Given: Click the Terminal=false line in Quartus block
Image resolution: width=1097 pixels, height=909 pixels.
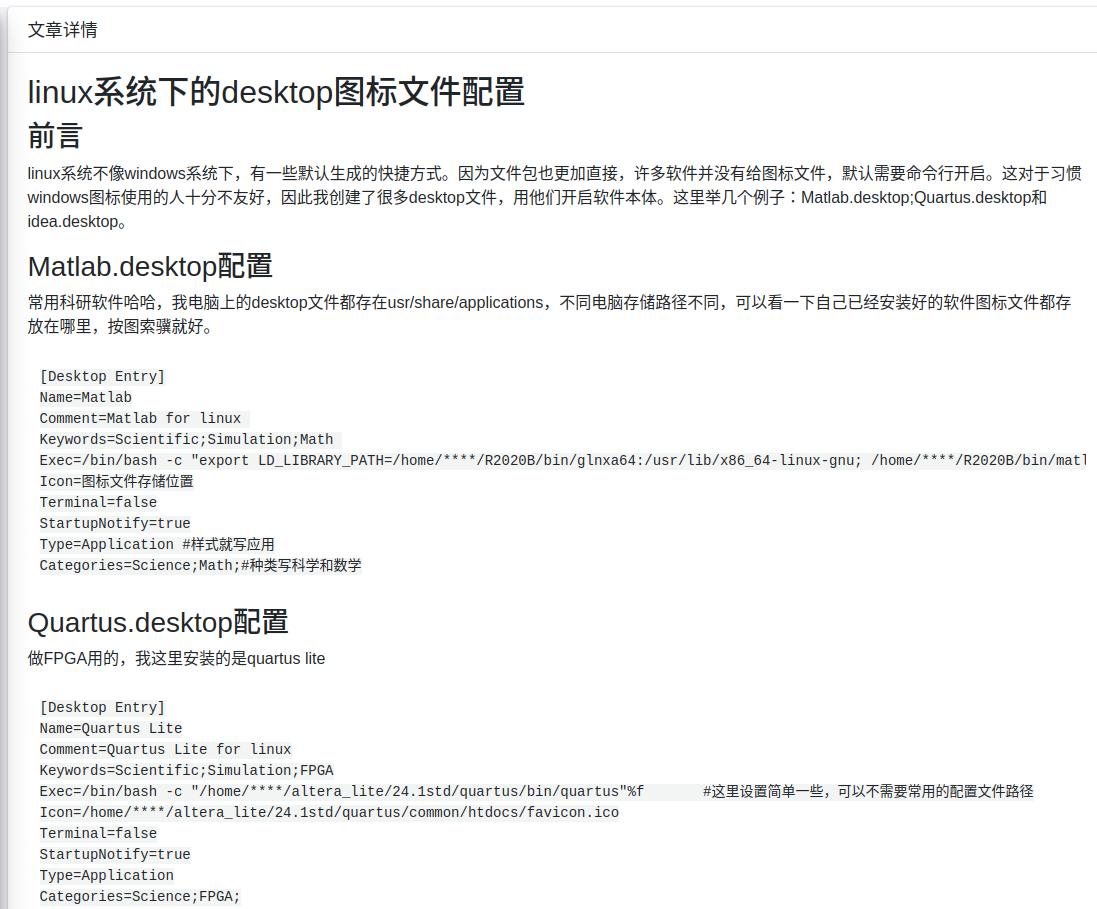Looking at the screenshot, I should click(x=98, y=833).
